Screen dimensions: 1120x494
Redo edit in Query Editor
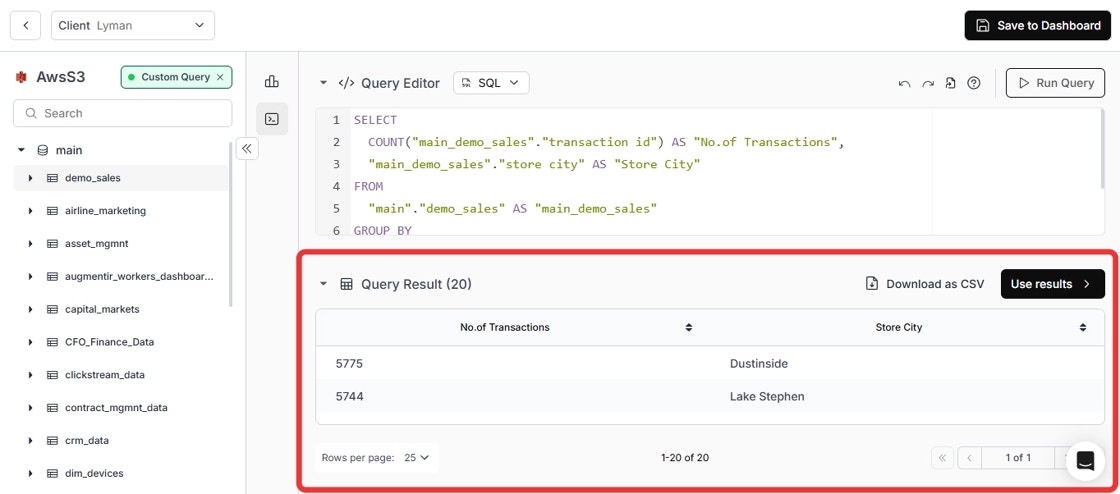click(927, 84)
